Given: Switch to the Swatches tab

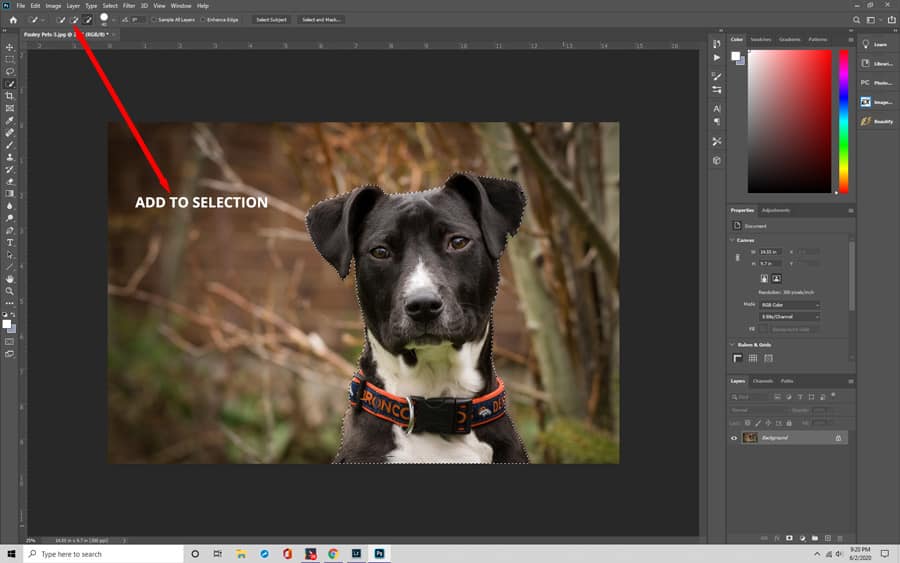Looking at the screenshot, I should tap(761, 40).
